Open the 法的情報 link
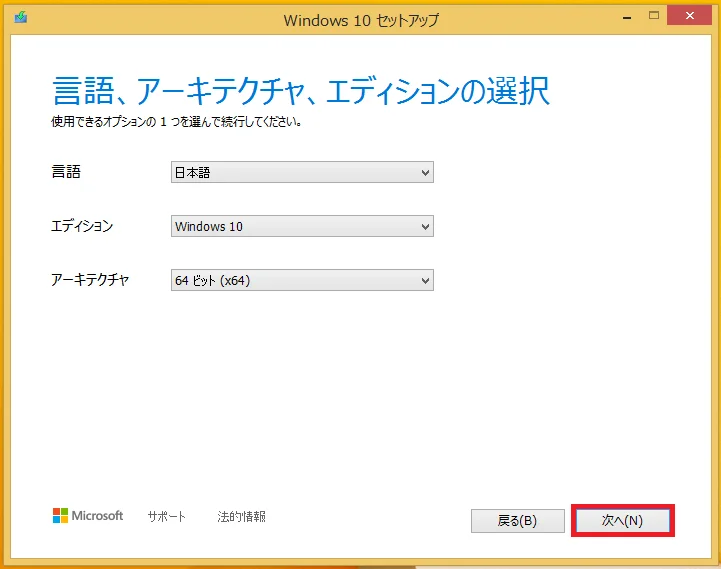This screenshot has height=569, width=721. [x=241, y=517]
